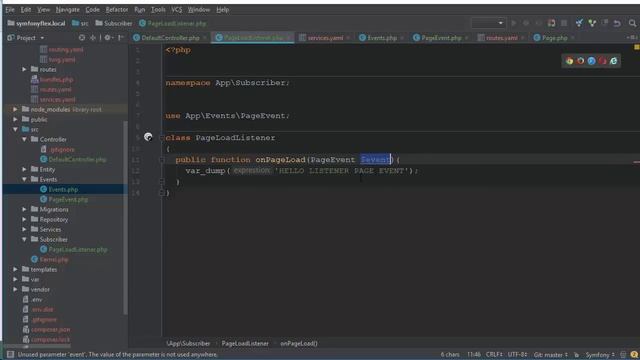640x360 pixels.
Task: Click the VCS commit icon
Action: (x=592, y=23)
